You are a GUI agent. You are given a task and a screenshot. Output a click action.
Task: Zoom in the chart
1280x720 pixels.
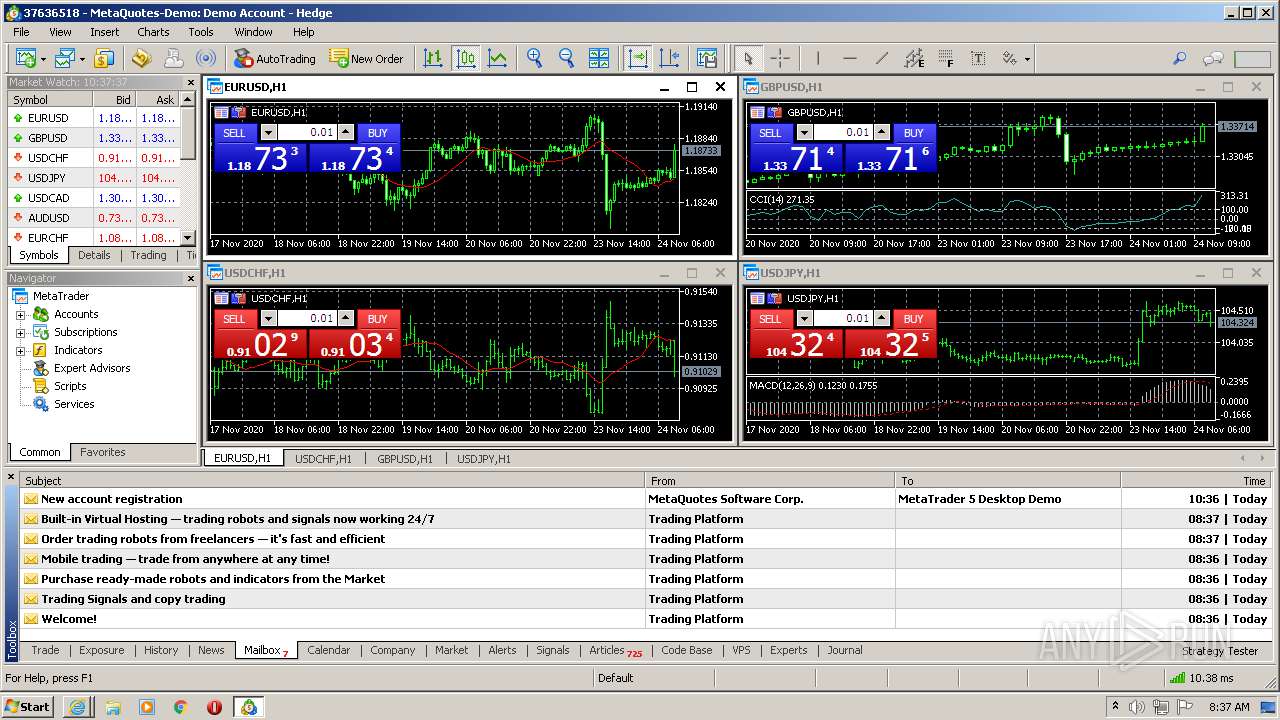[535, 58]
